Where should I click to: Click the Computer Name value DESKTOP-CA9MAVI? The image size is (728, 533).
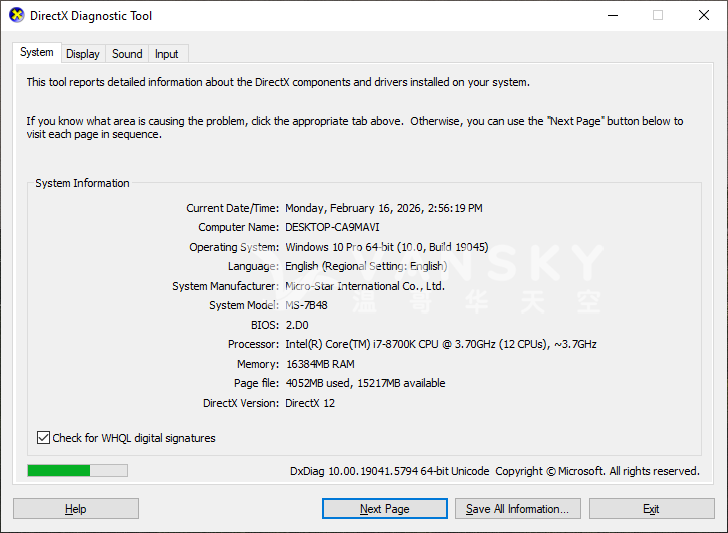pyautogui.click(x=332, y=227)
